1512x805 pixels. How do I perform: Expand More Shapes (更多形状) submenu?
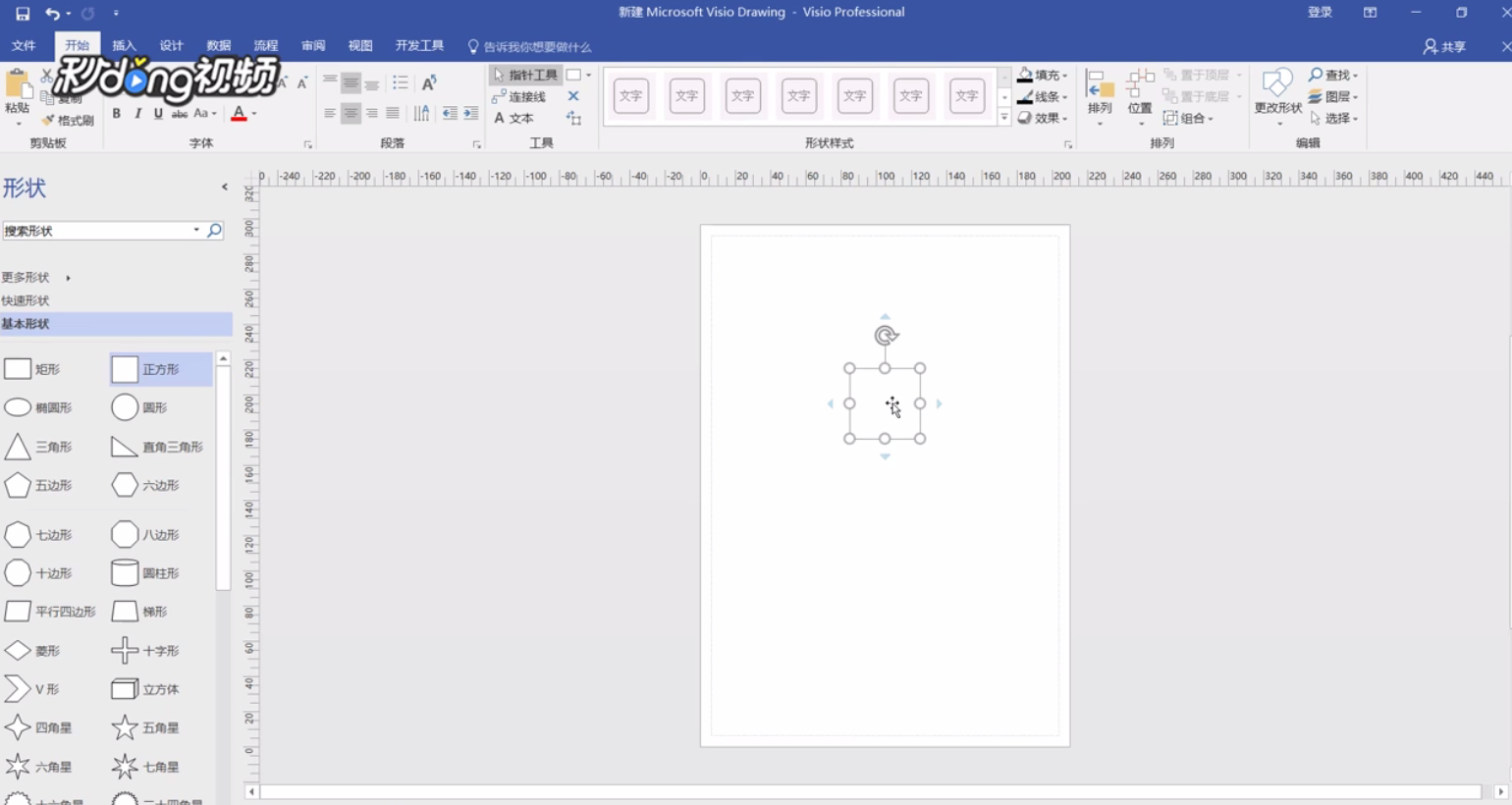(36, 277)
